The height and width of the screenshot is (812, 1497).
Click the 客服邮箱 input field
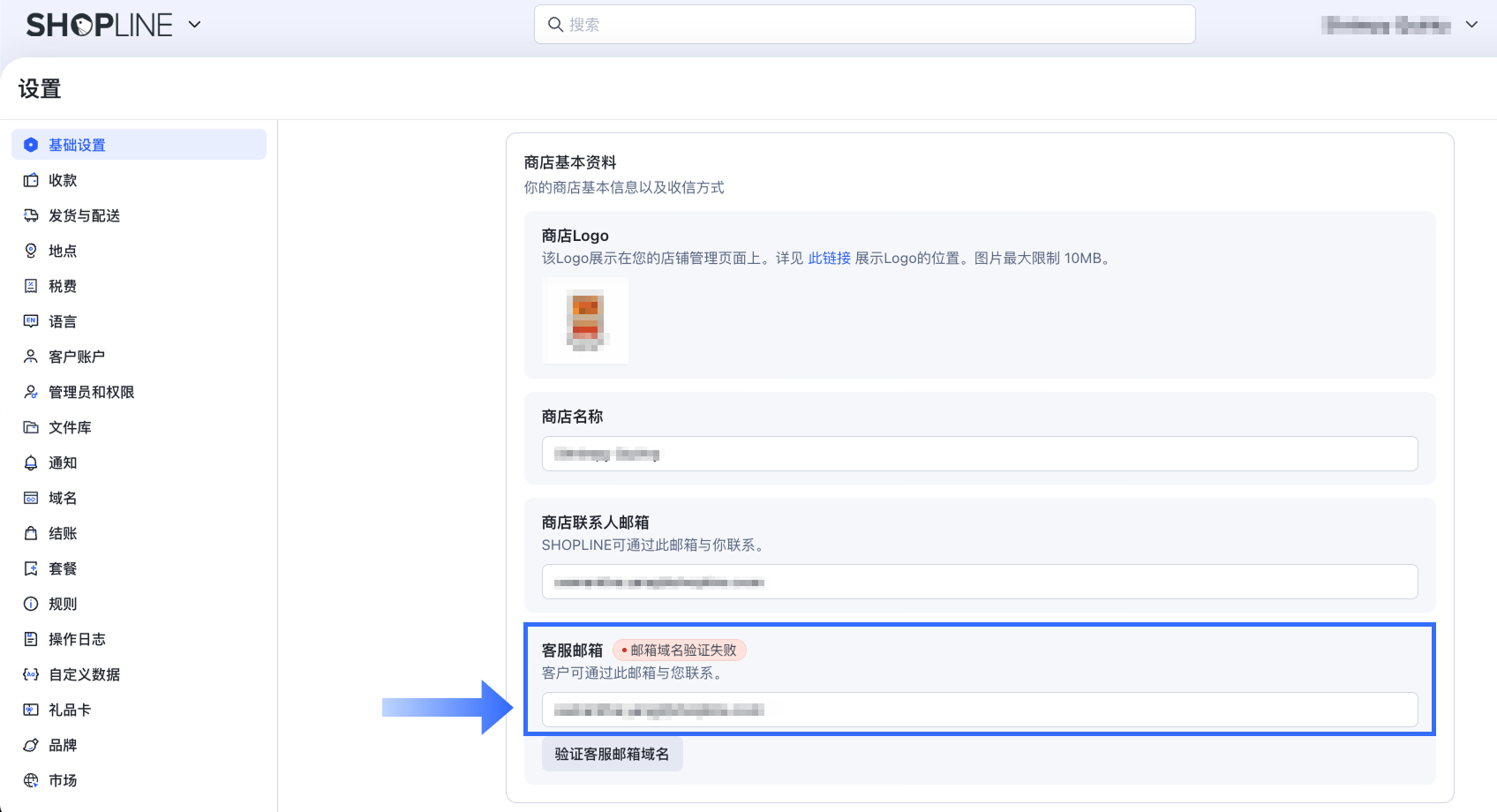click(x=980, y=710)
